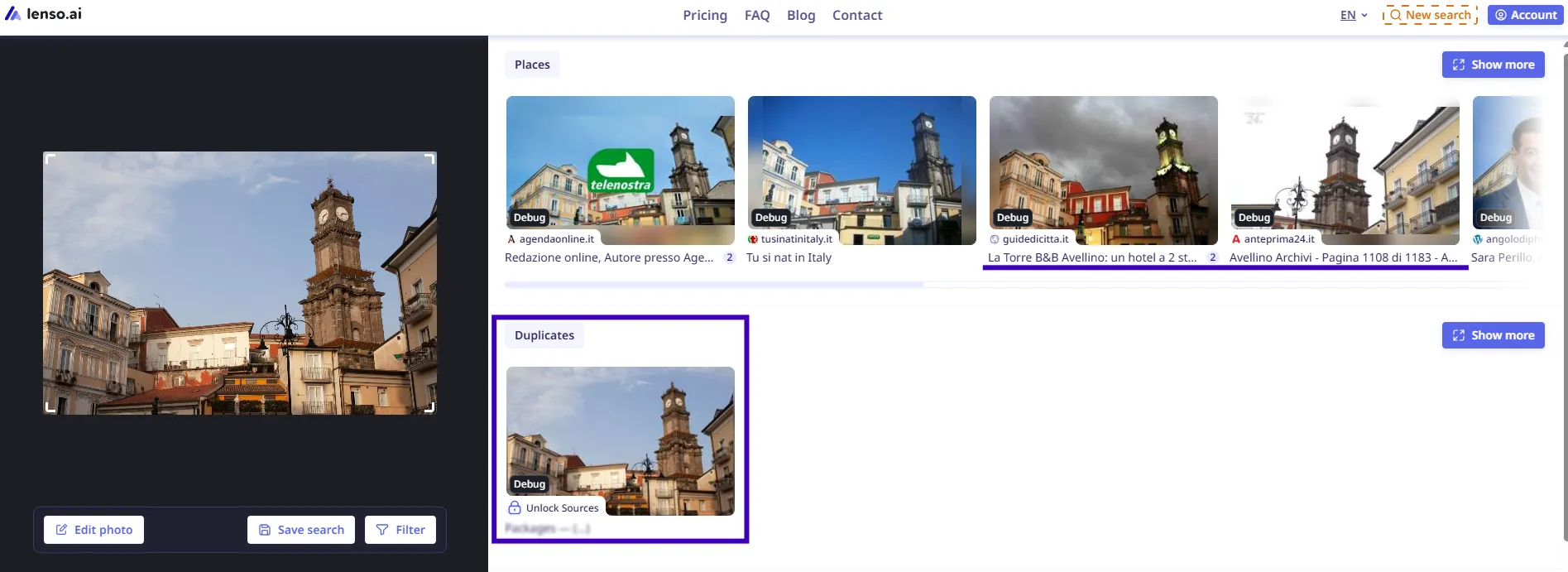Screen dimensions: 1568x572
Task: Open 'Avellino Archivi - Pagina 1108' title
Action: click(1344, 257)
